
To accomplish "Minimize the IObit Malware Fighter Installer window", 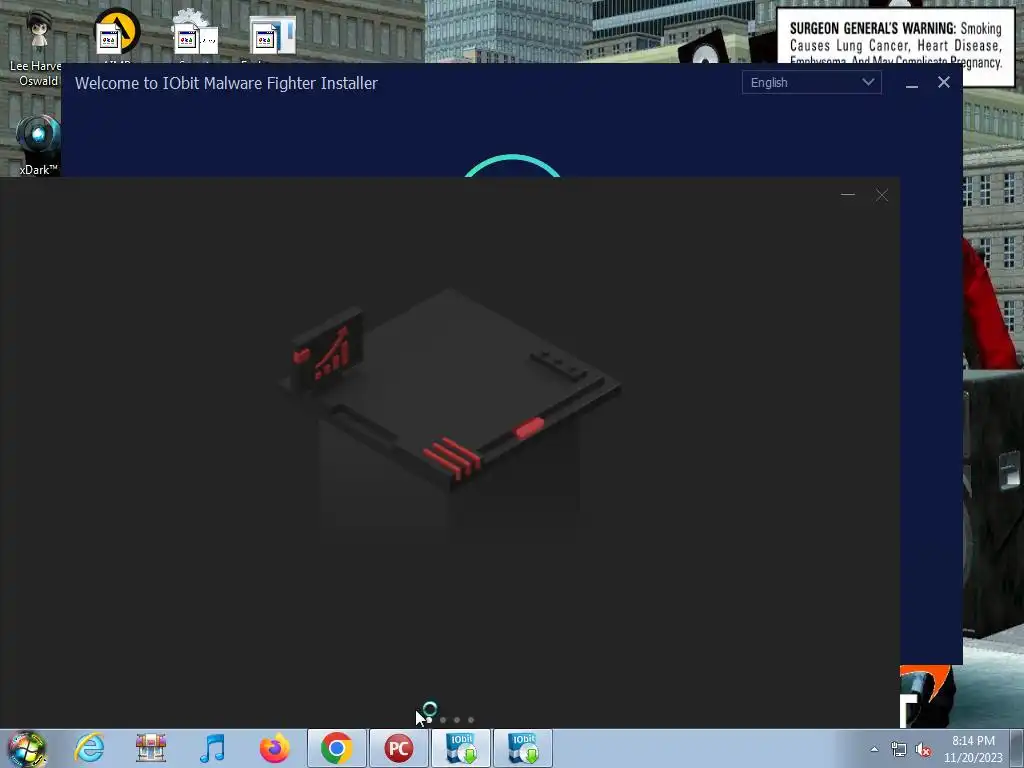I will point(912,84).
